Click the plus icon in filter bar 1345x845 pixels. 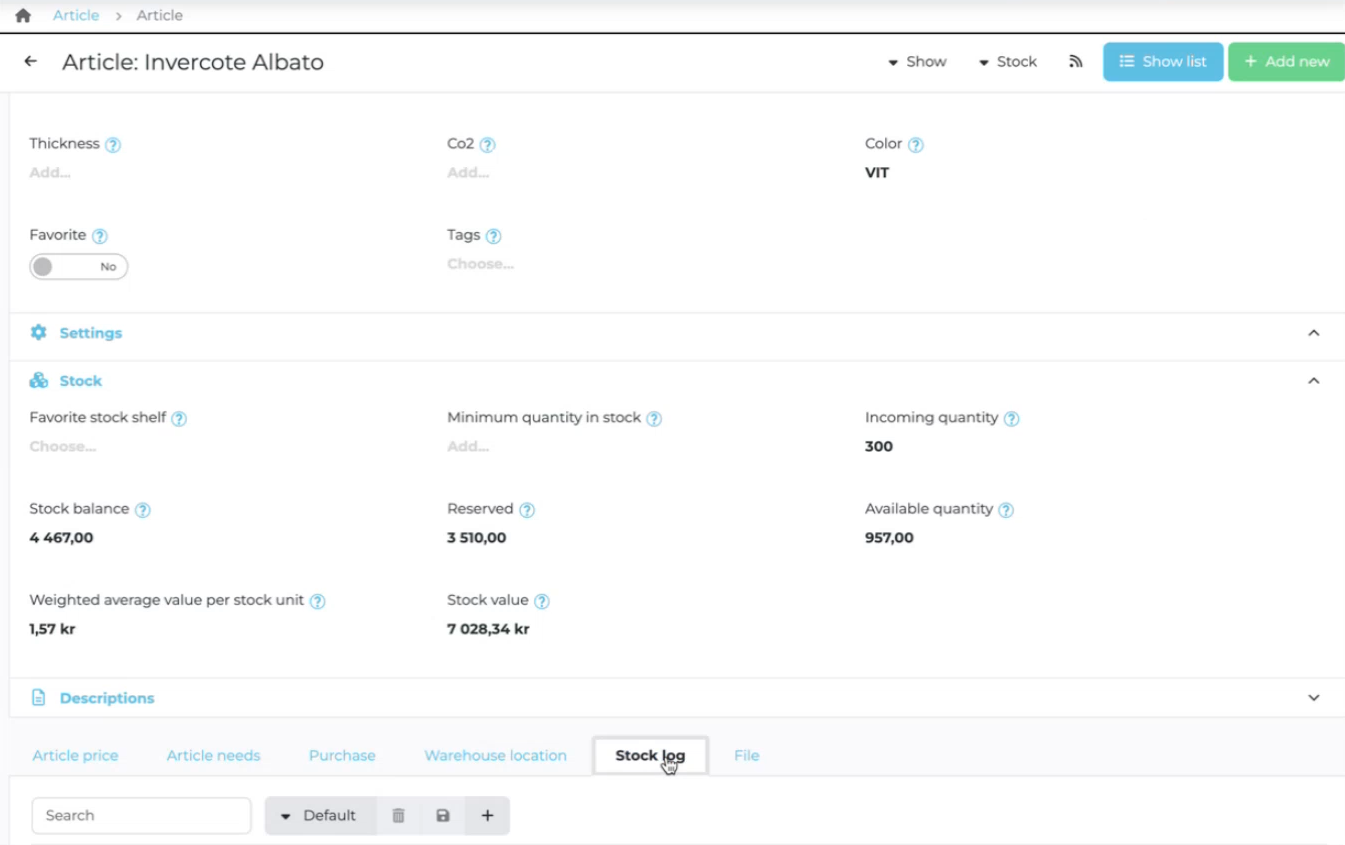tap(487, 815)
